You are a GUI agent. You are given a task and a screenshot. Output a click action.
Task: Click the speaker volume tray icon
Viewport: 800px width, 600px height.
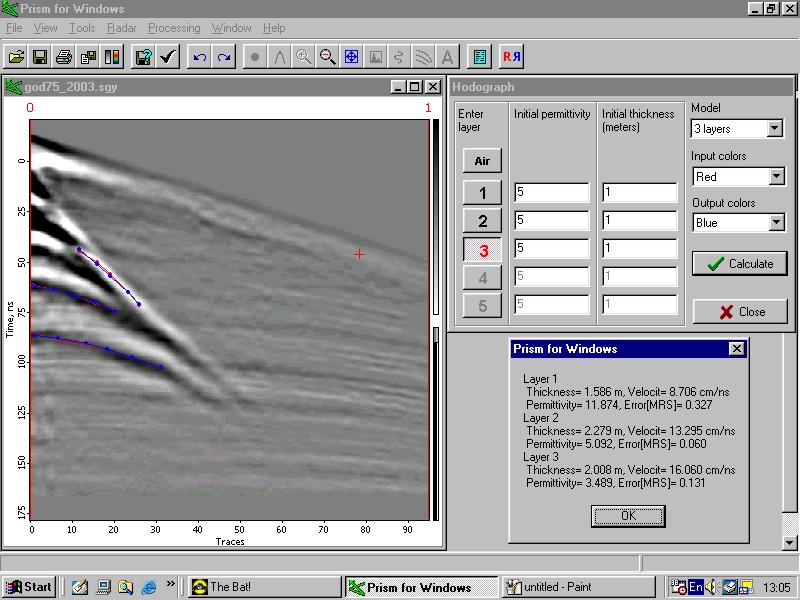(710, 587)
